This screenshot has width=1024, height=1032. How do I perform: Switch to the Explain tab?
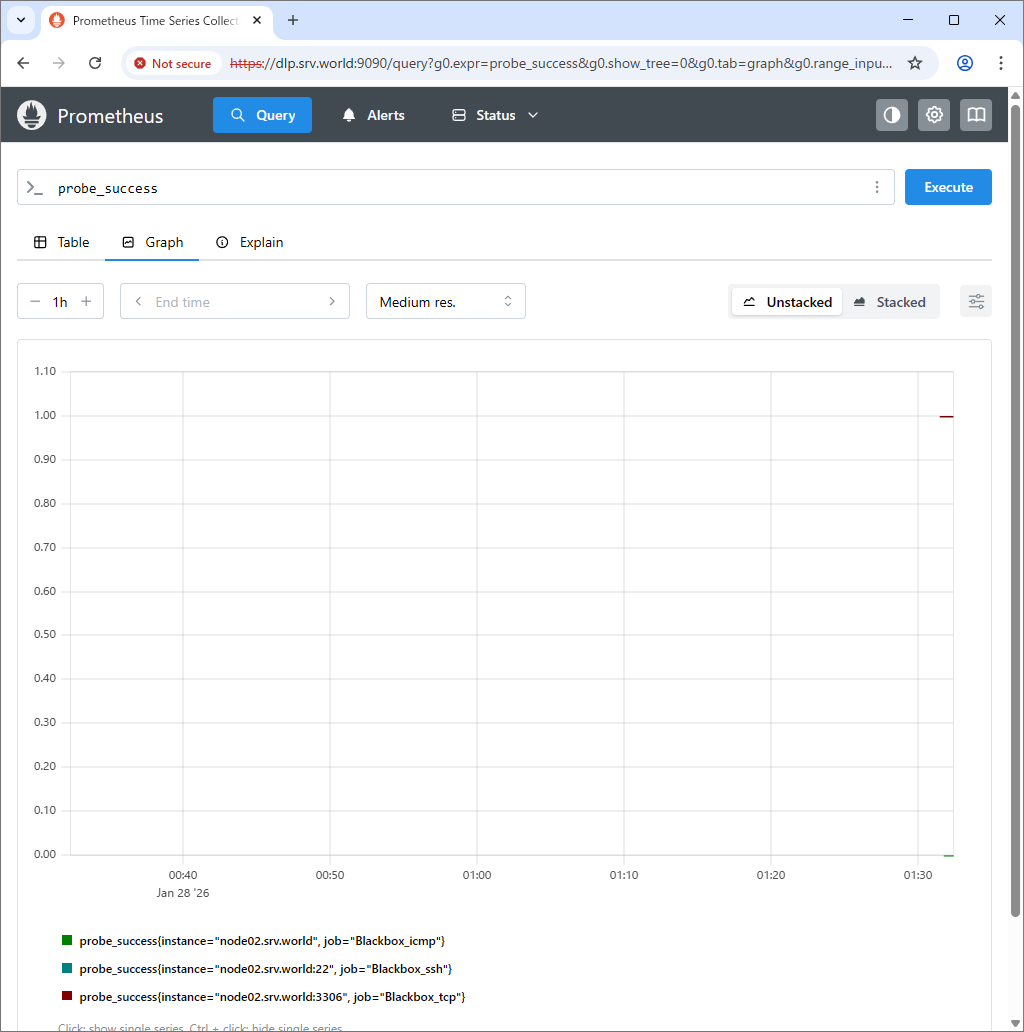[249, 242]
